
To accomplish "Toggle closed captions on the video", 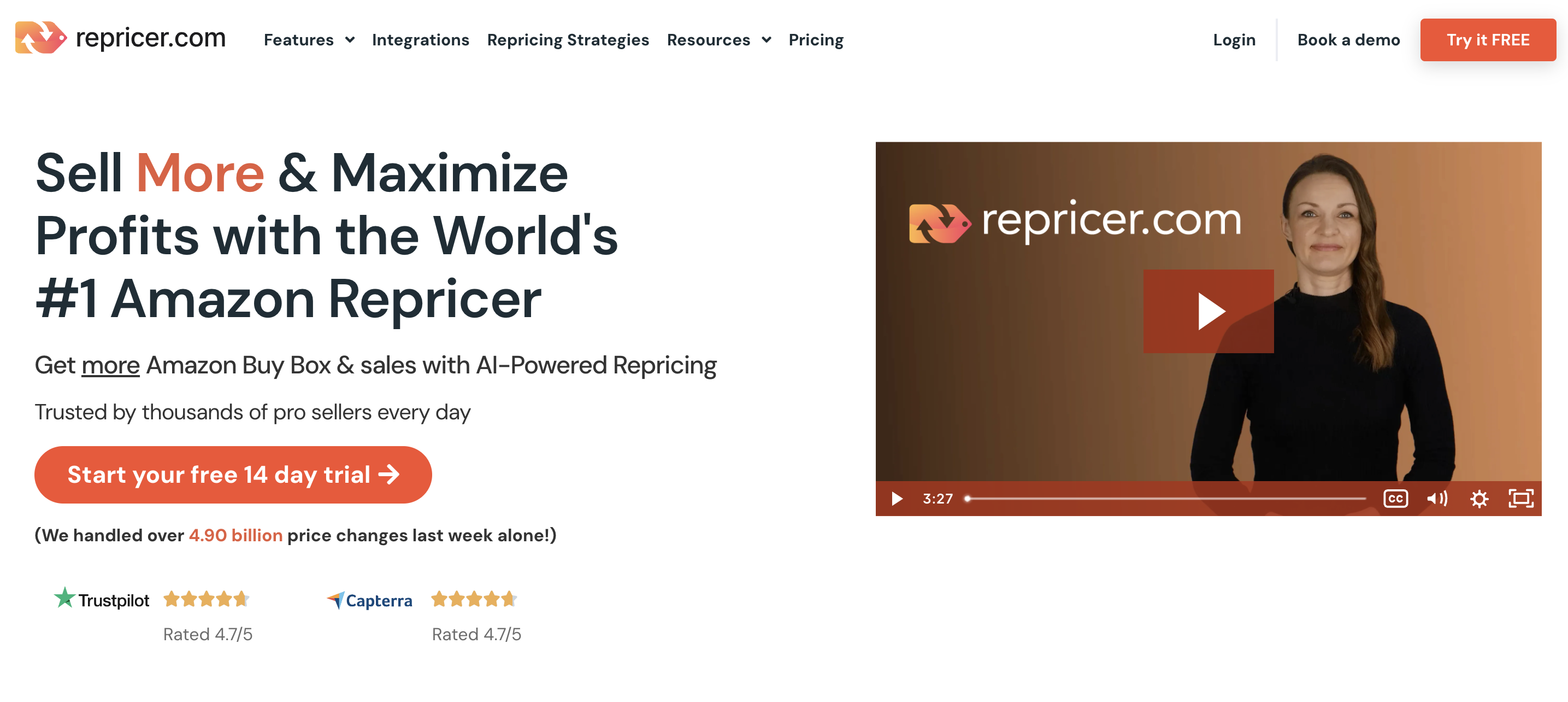I will (x=1395, y=499).
